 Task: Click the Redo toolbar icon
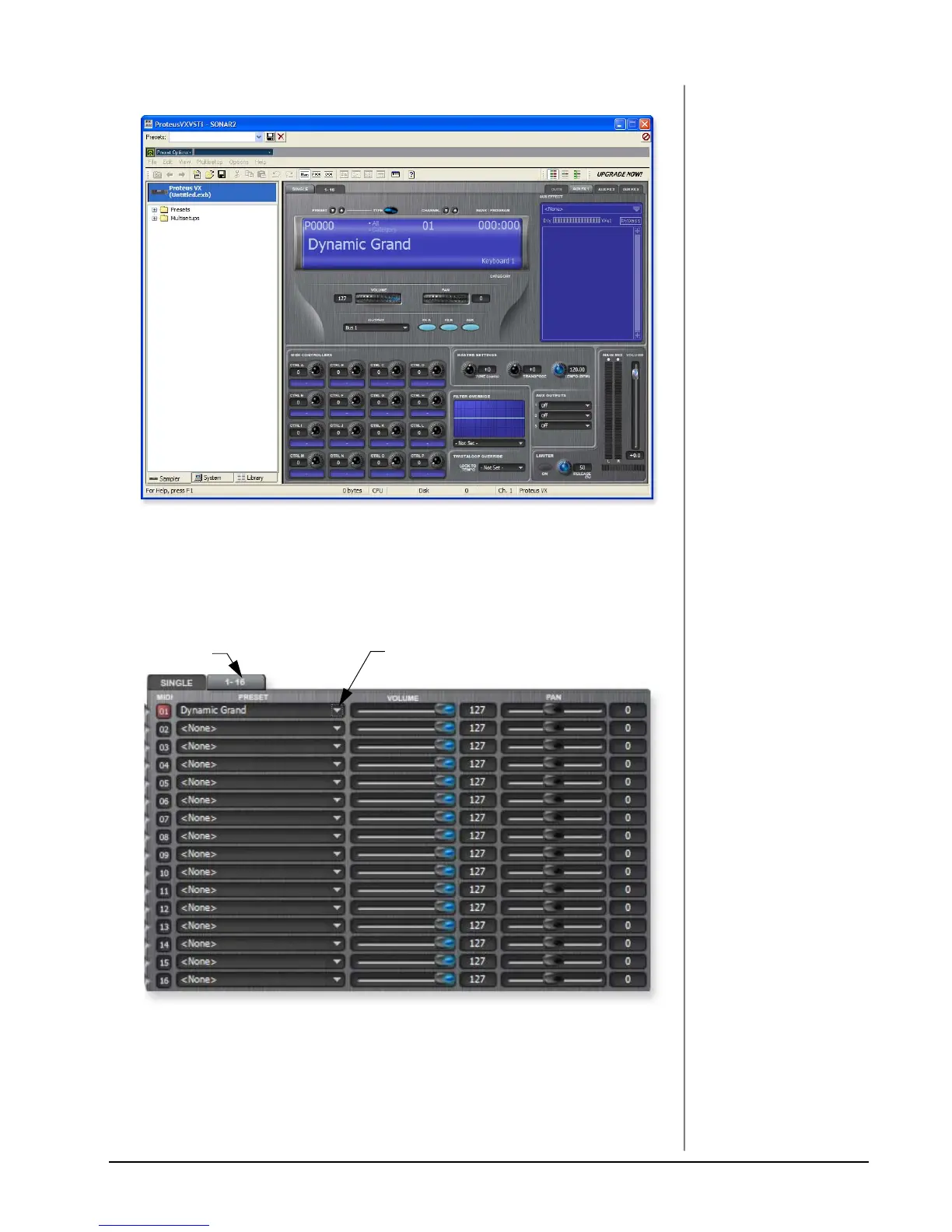[289, 174]
